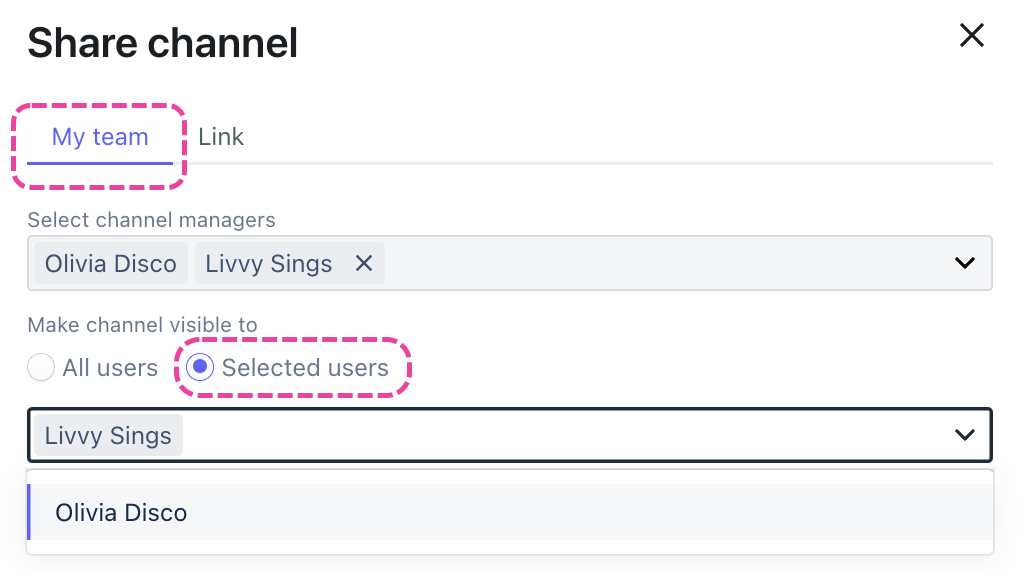Click the Livvy Sings manager chip
The width and height of the screenshot is (1022, 574).
click(268, 263)
